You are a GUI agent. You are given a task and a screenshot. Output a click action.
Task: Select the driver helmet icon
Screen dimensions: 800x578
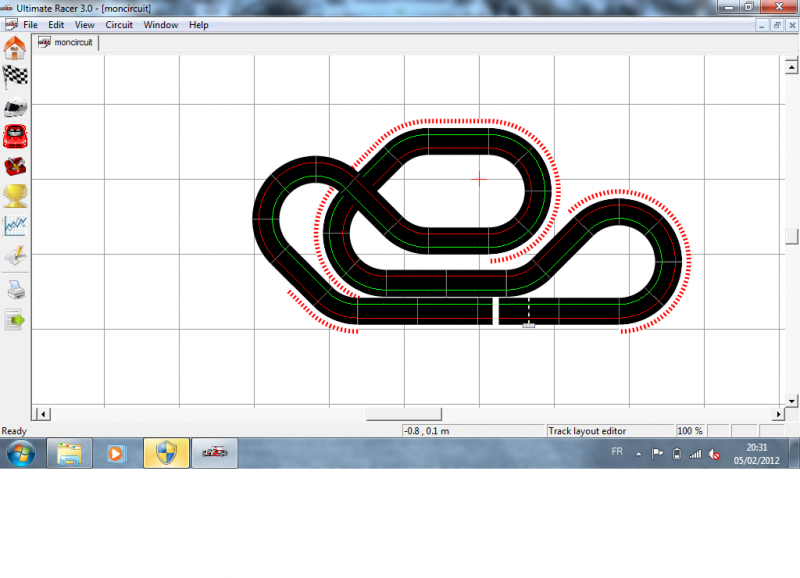click(x=15, y=107)
